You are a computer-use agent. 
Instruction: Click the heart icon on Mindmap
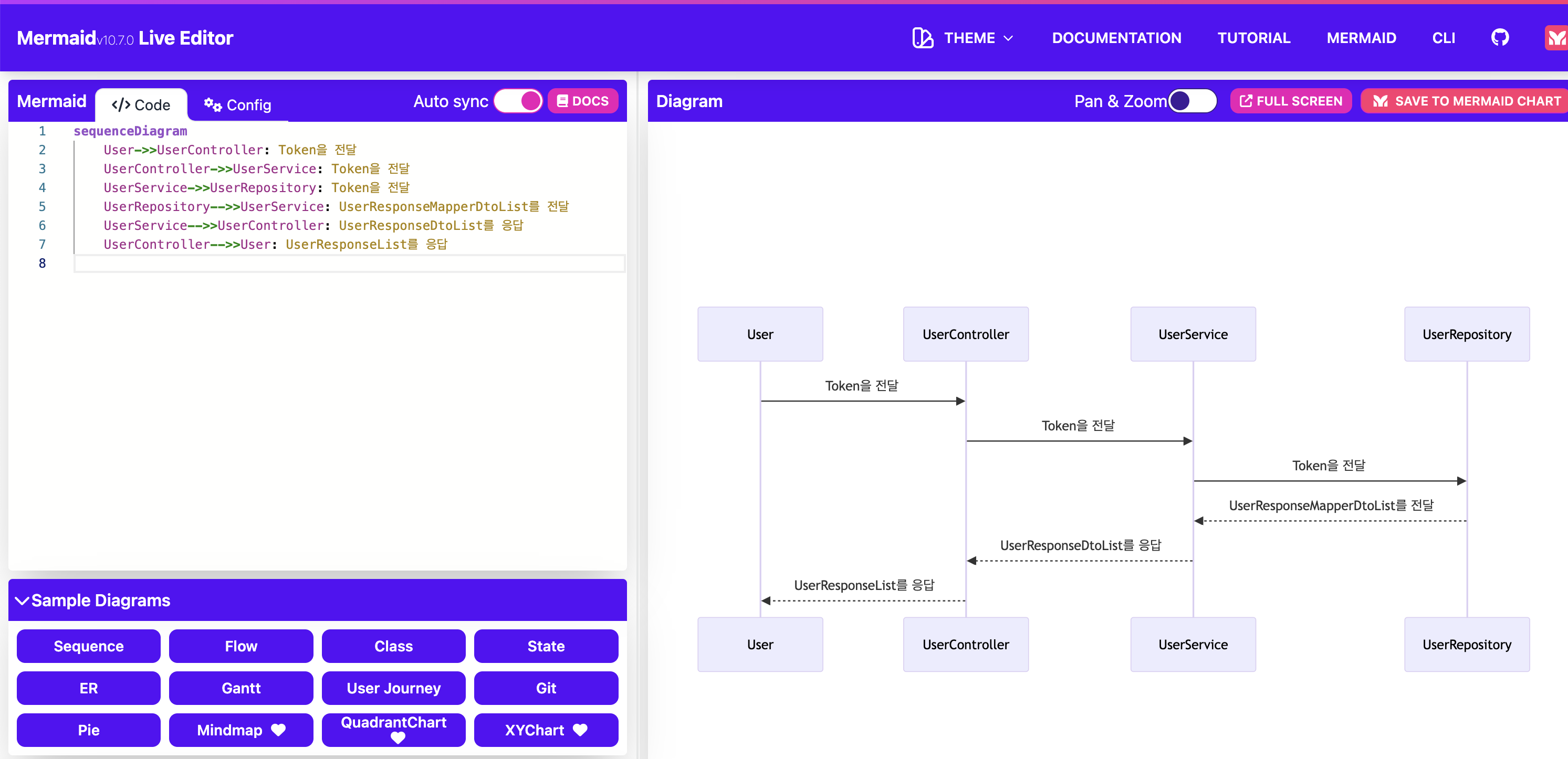pyautogui.click(x=278, y=730)
